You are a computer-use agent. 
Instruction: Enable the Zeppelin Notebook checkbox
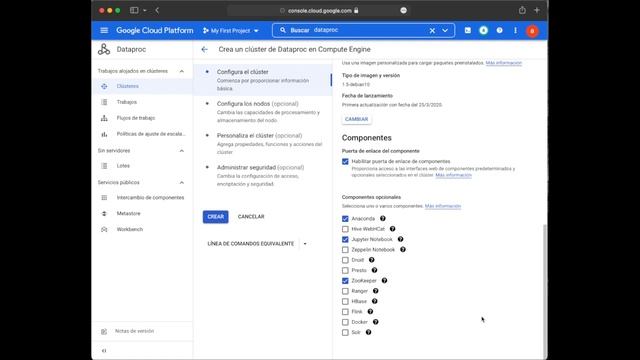click(x=345, y=249)
